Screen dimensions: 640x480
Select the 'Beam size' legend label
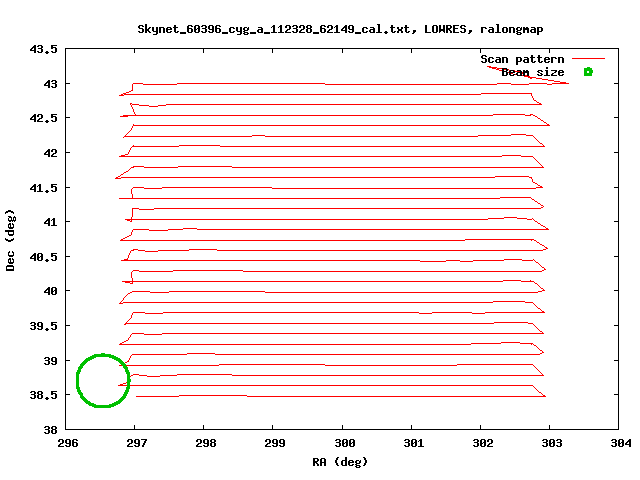(x=533, y=72)
